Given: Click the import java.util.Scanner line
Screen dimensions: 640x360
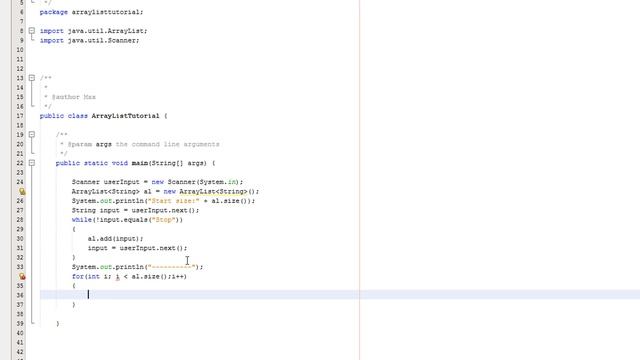Looking at the screenshot, I should pos(89,40).
